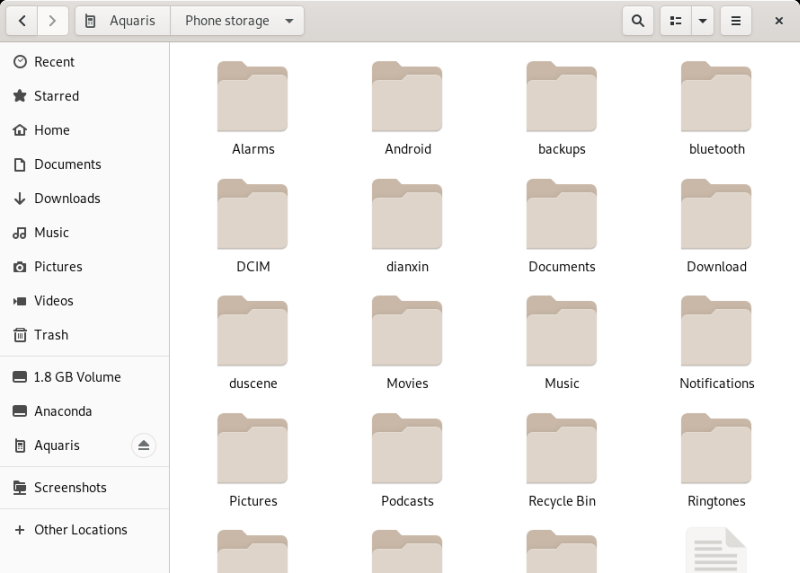The image size is (800, 573).
Task: Select Starred in the sidebar
Action: [x=56, y=96]
